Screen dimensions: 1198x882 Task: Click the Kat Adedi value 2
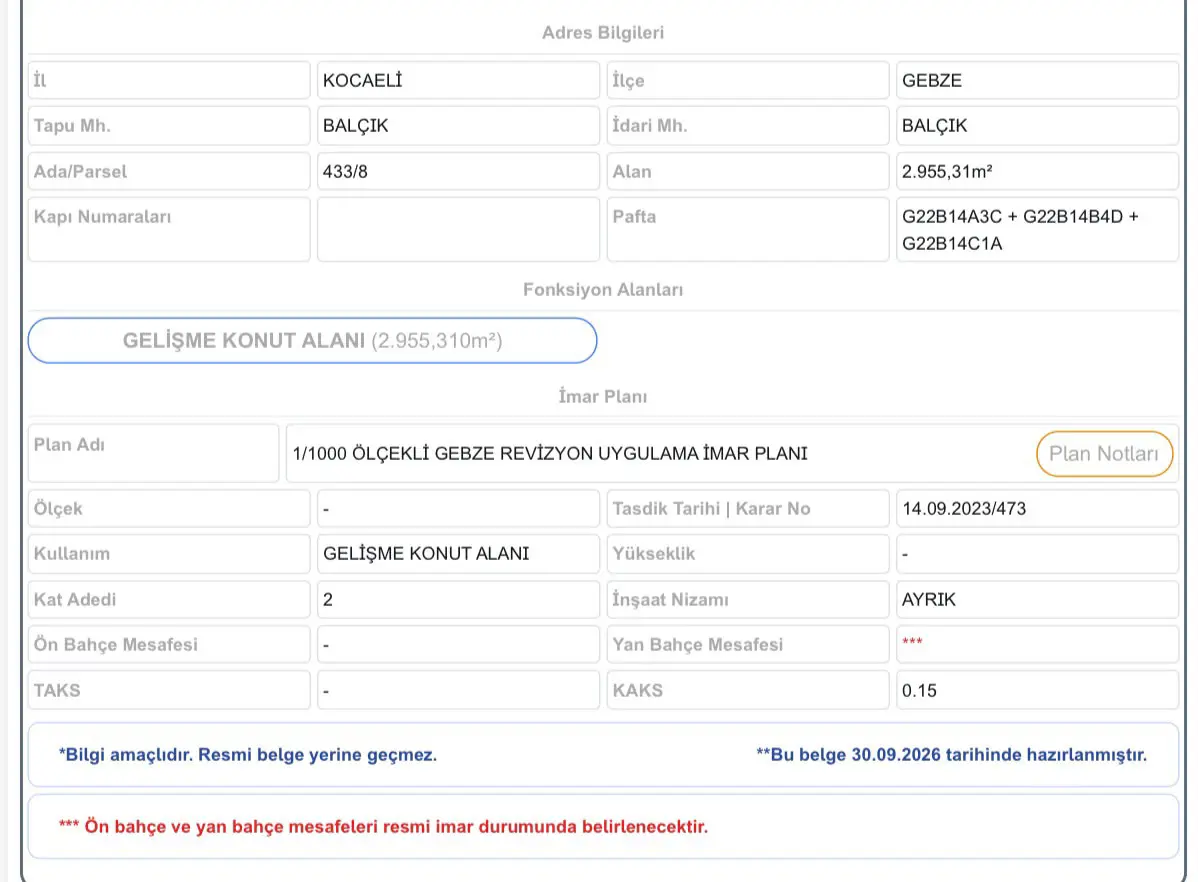click(x=458, y=599)
